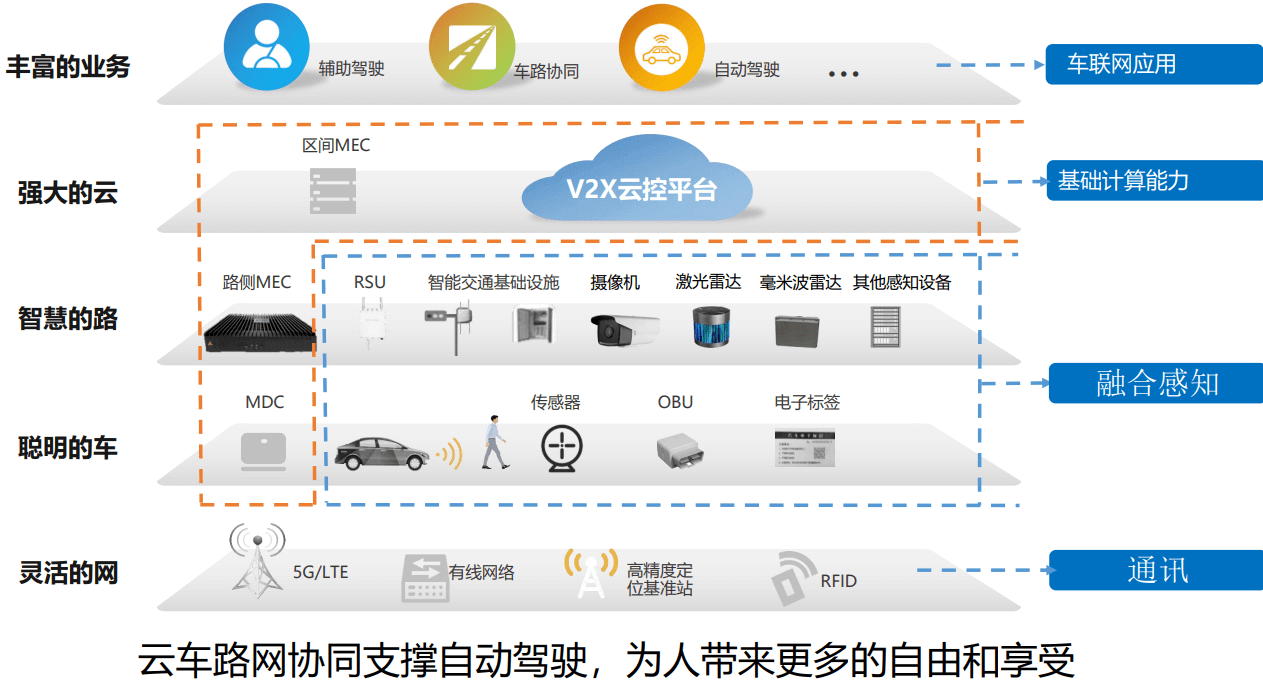Click the MDC text label

(265, 402)
